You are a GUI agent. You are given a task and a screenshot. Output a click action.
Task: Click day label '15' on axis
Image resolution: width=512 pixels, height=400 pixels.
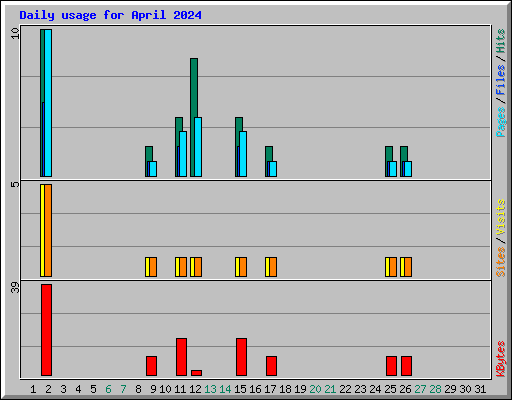(x=240, y=389)
